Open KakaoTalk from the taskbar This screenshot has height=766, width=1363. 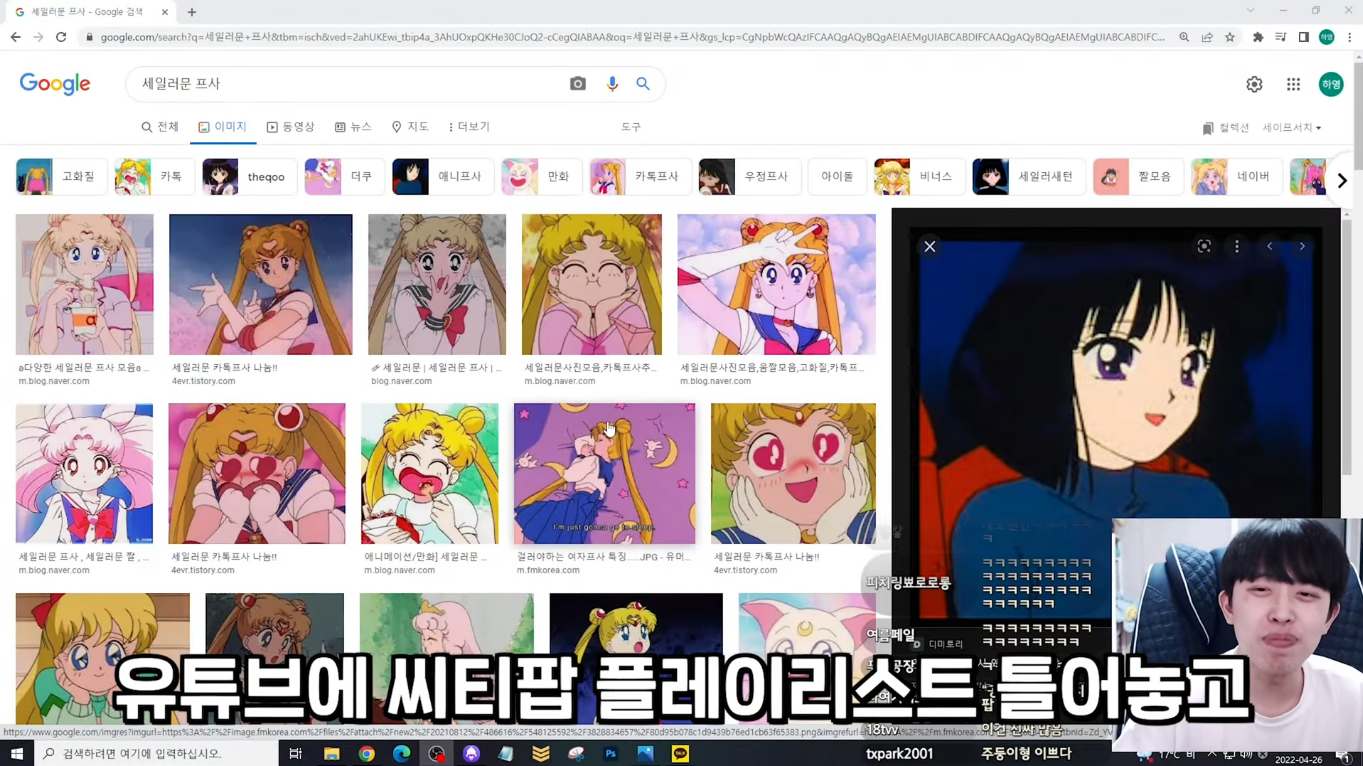tap(680, 754)
